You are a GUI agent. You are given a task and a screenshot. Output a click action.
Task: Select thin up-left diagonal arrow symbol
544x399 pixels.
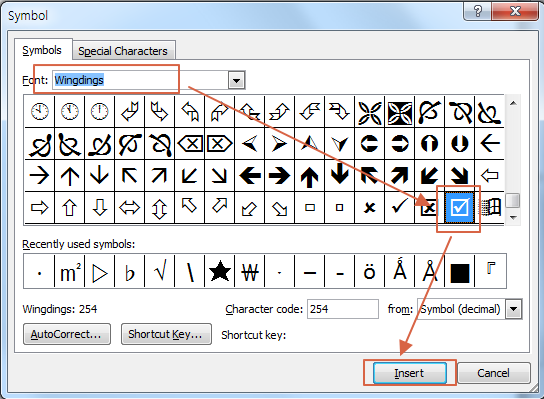coord(129,176)
